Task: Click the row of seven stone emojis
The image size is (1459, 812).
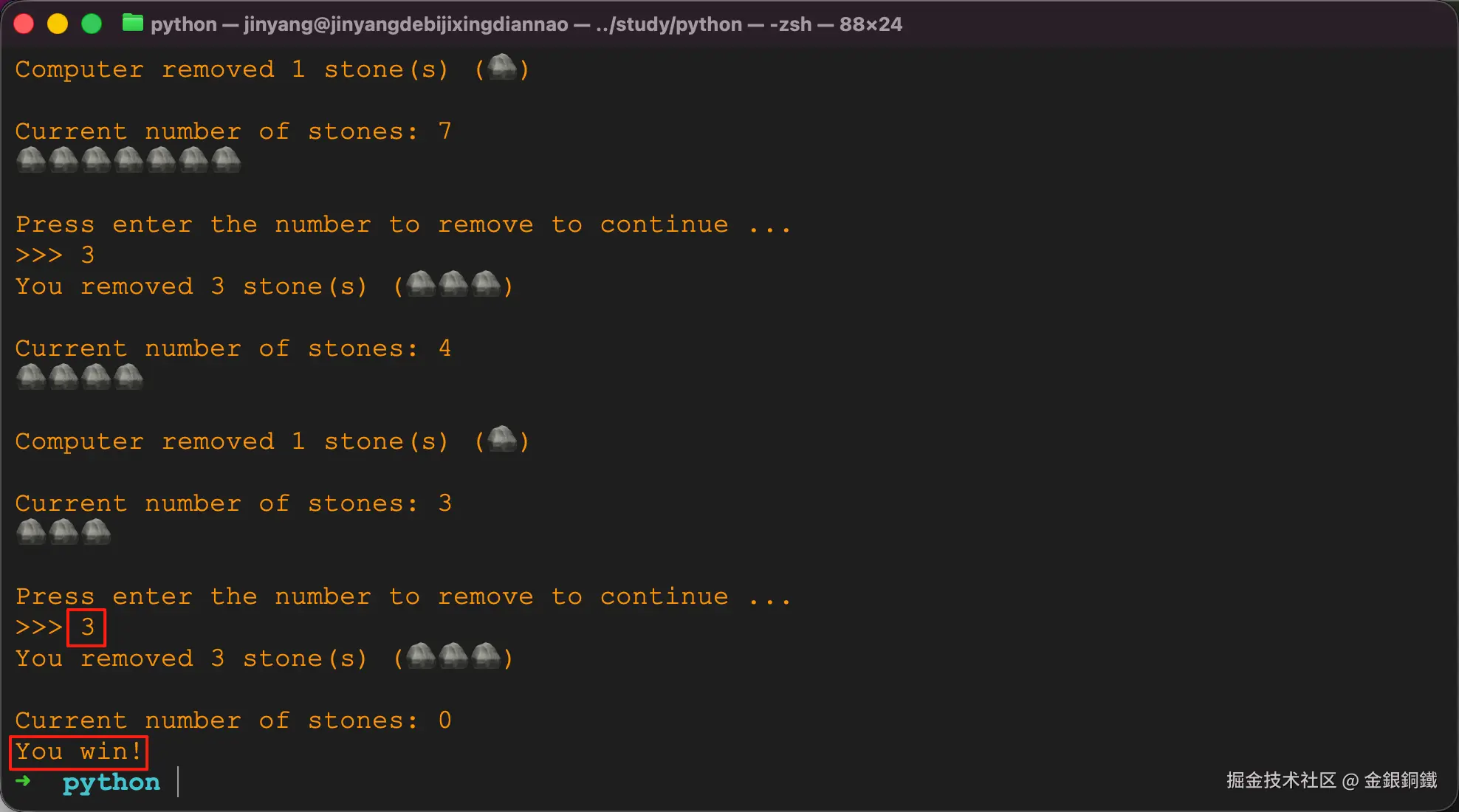Action: click(x=128, y=159)
